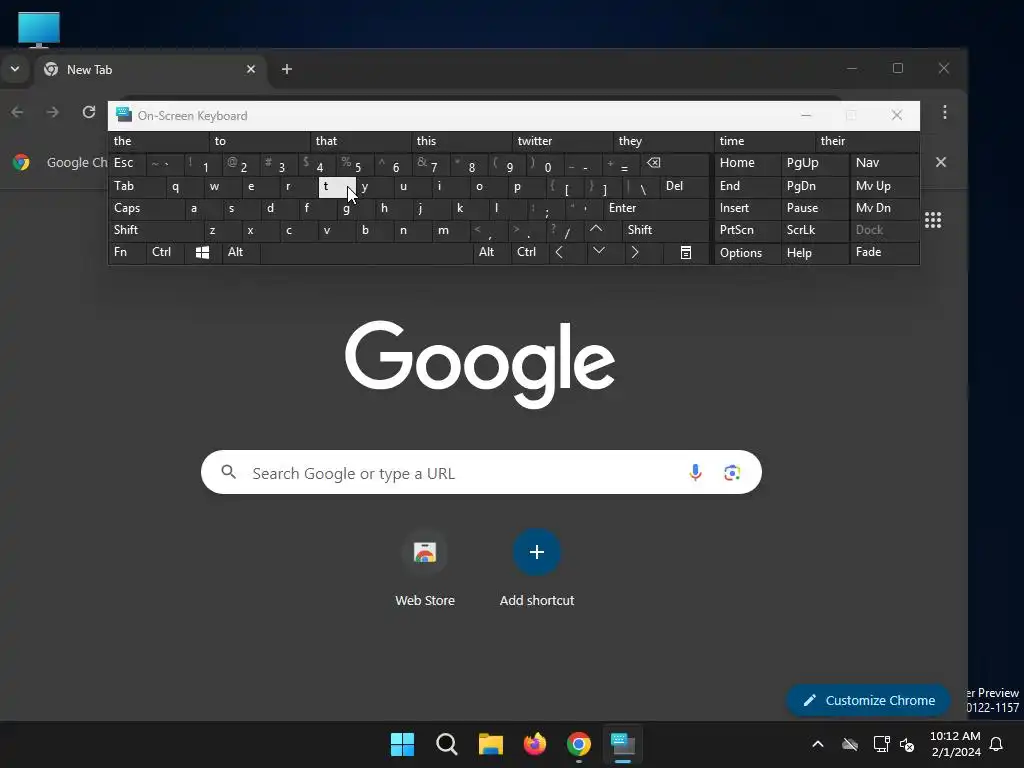Pick the suggestion word "their"
Viewport: 1024px width, 768px height.
[867, 141]
